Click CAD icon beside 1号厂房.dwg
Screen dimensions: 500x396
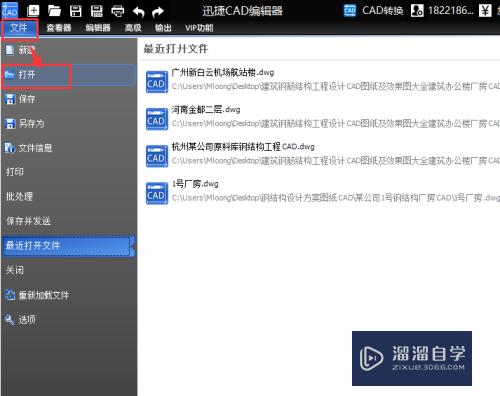point(156,193)
